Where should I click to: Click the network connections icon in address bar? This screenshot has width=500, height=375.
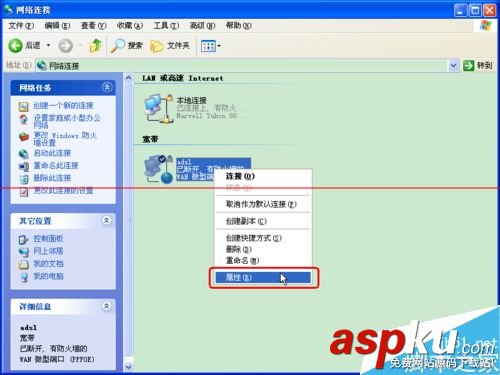[x=42, y=65]
